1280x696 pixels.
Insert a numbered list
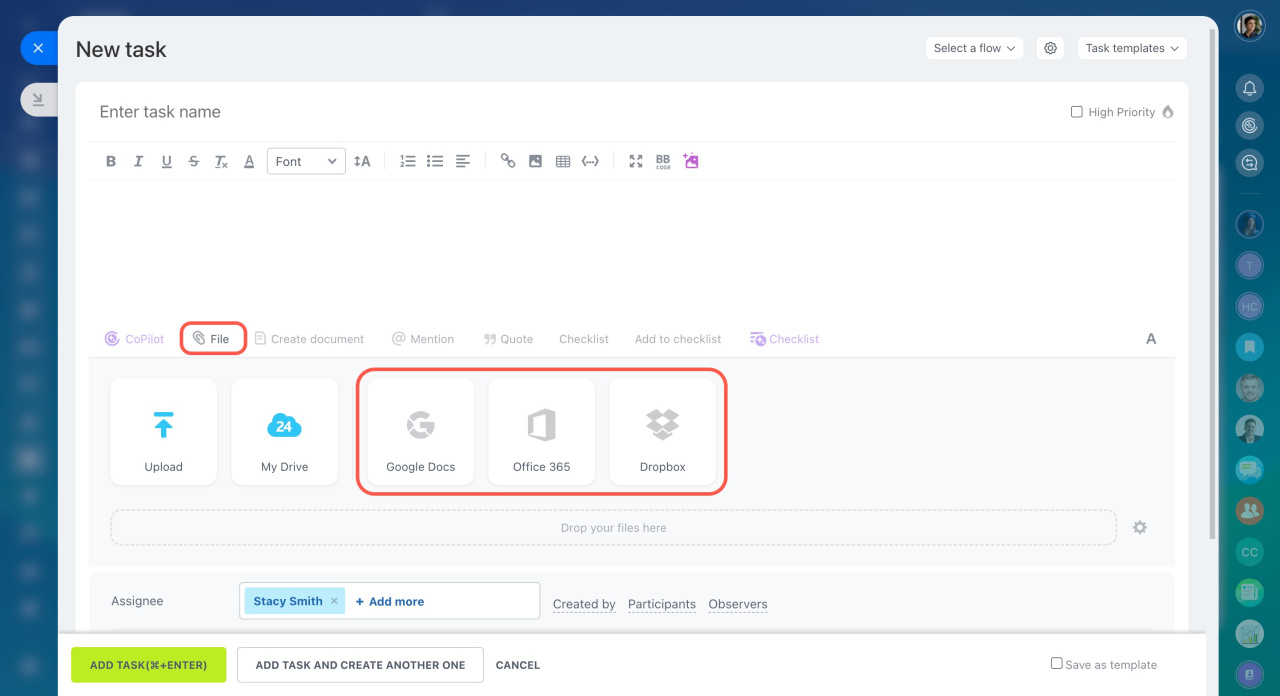[407, 161]
